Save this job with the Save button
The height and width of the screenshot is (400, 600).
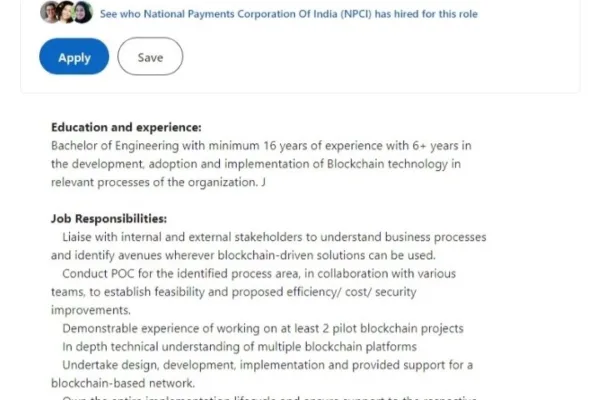[x=150, y=57]
